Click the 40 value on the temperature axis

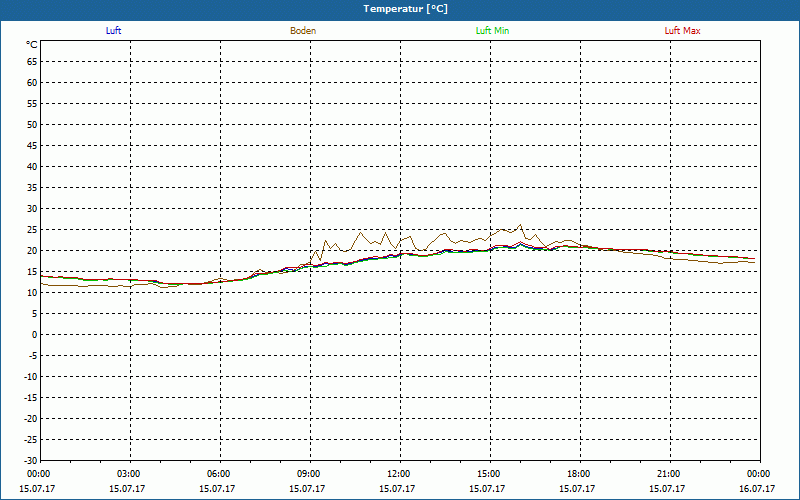[32, 167]
